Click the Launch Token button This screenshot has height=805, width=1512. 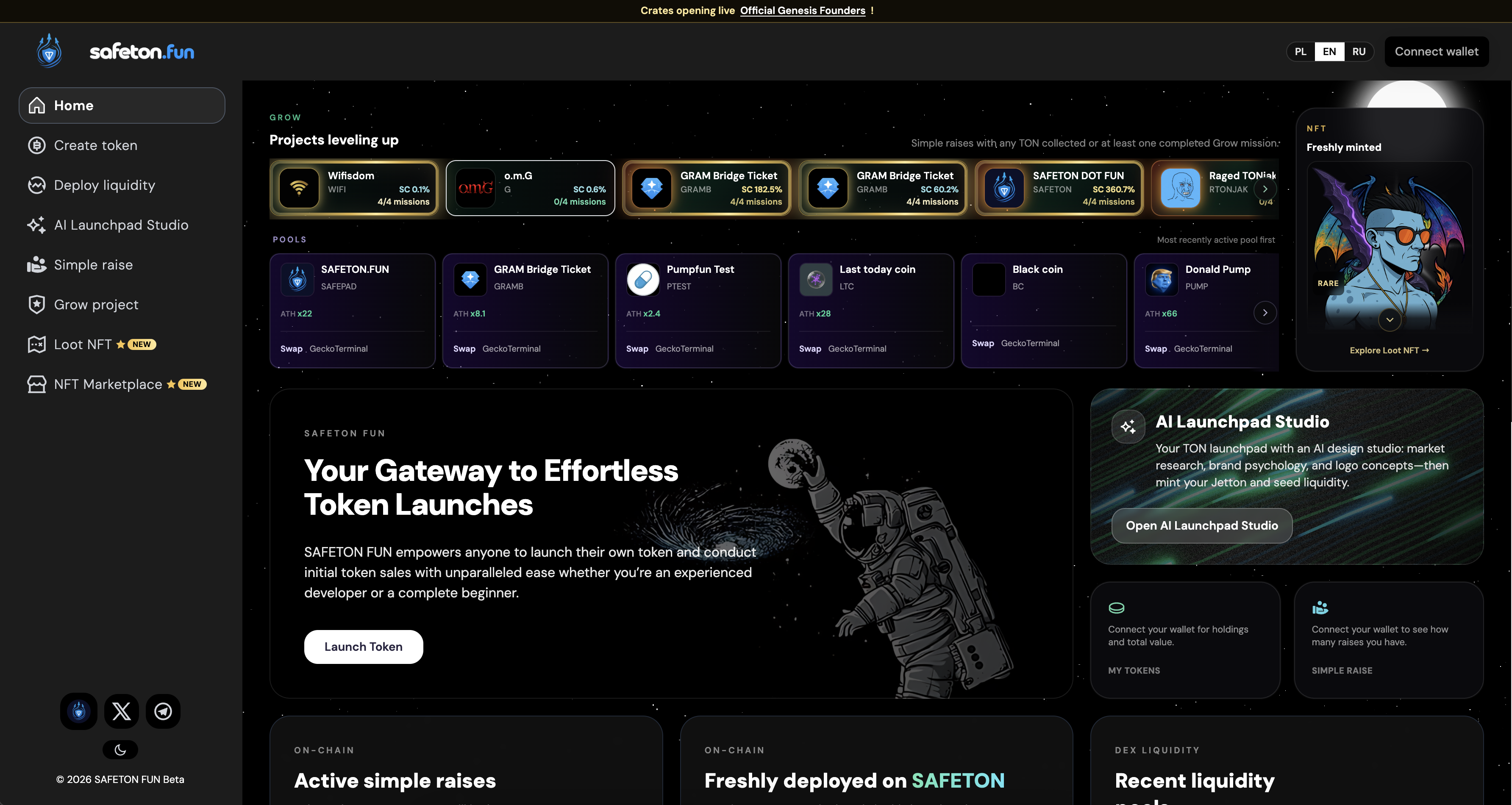tap(363, 647)
